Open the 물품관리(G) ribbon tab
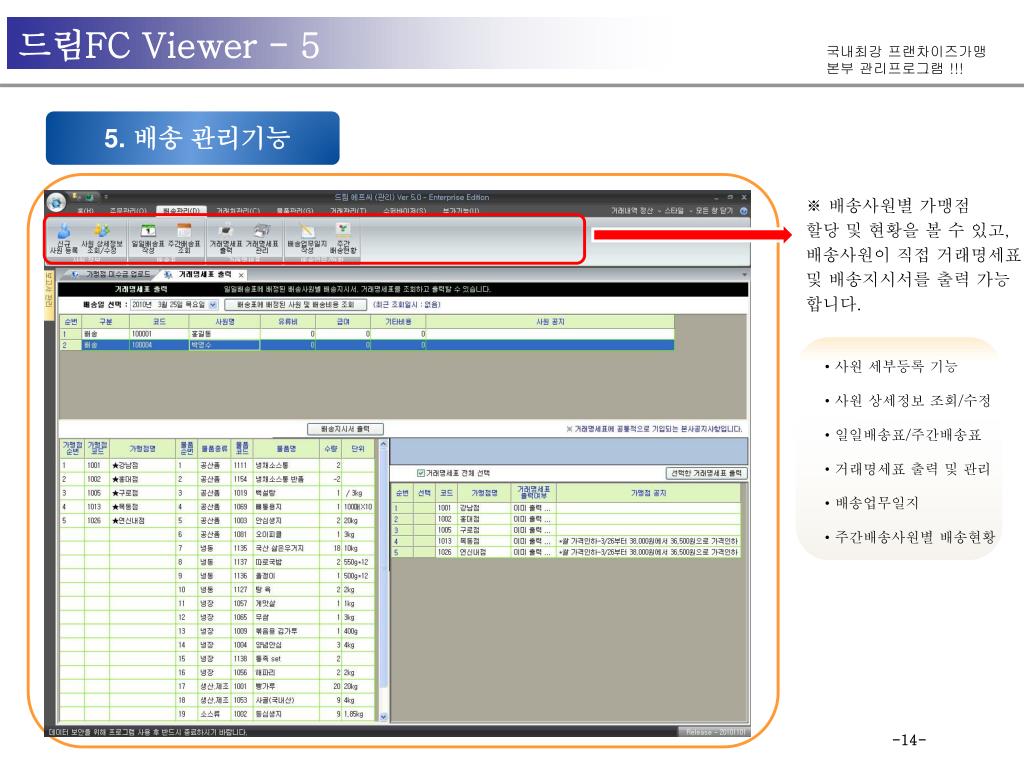This screenshot has width=1024, height=768. point(295,210)
